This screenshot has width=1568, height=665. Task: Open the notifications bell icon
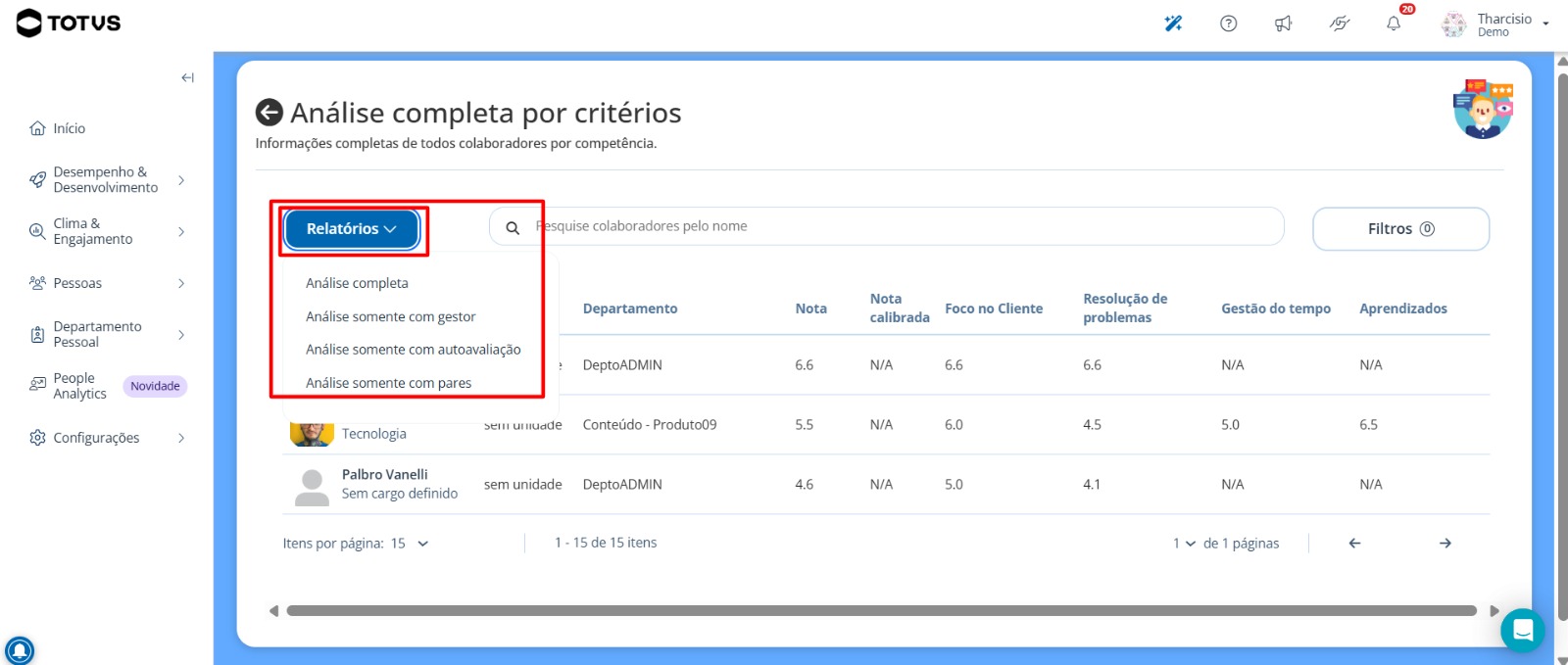click(1394, 24)
